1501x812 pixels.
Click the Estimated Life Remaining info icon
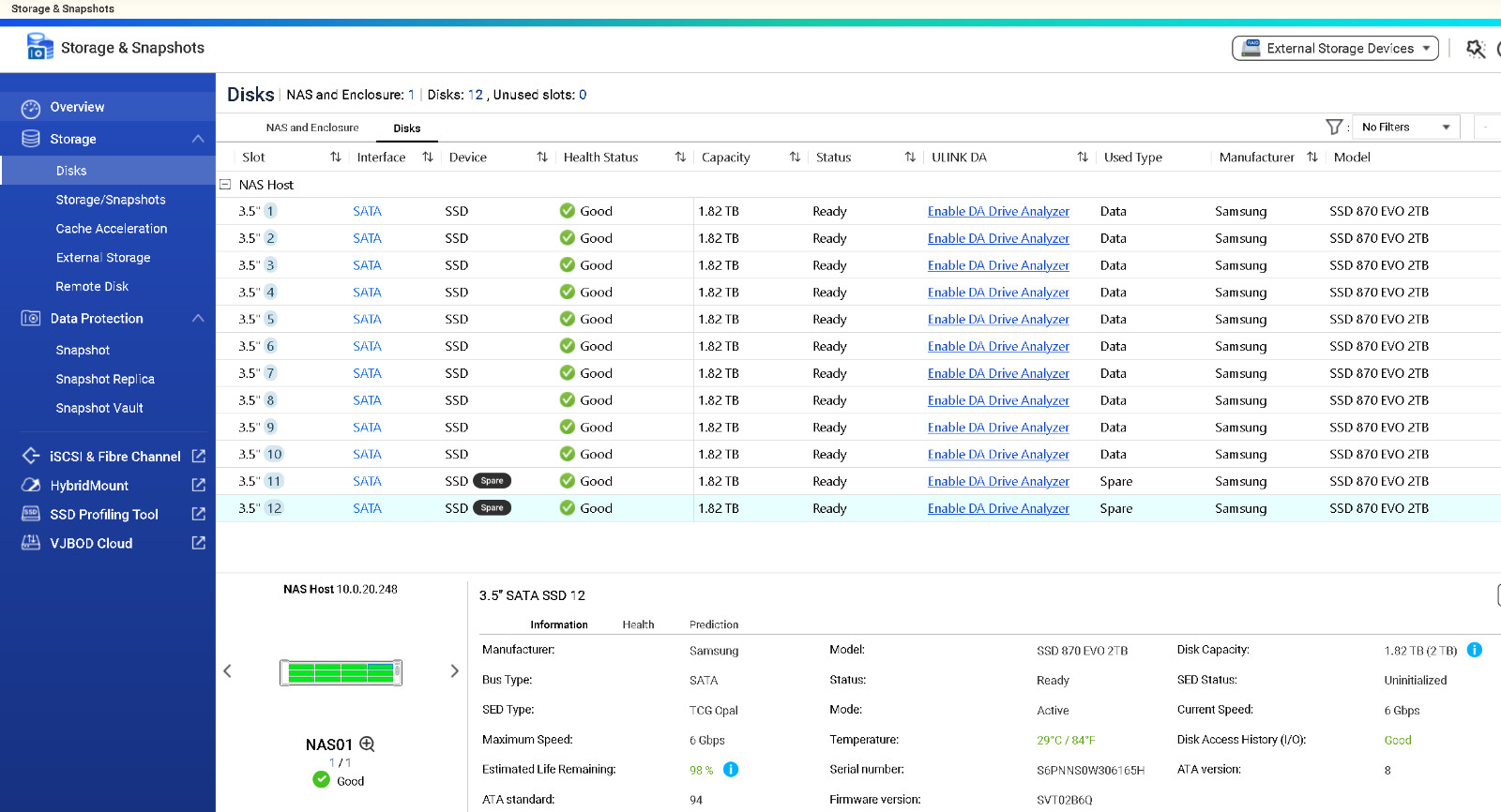(731, 770)
